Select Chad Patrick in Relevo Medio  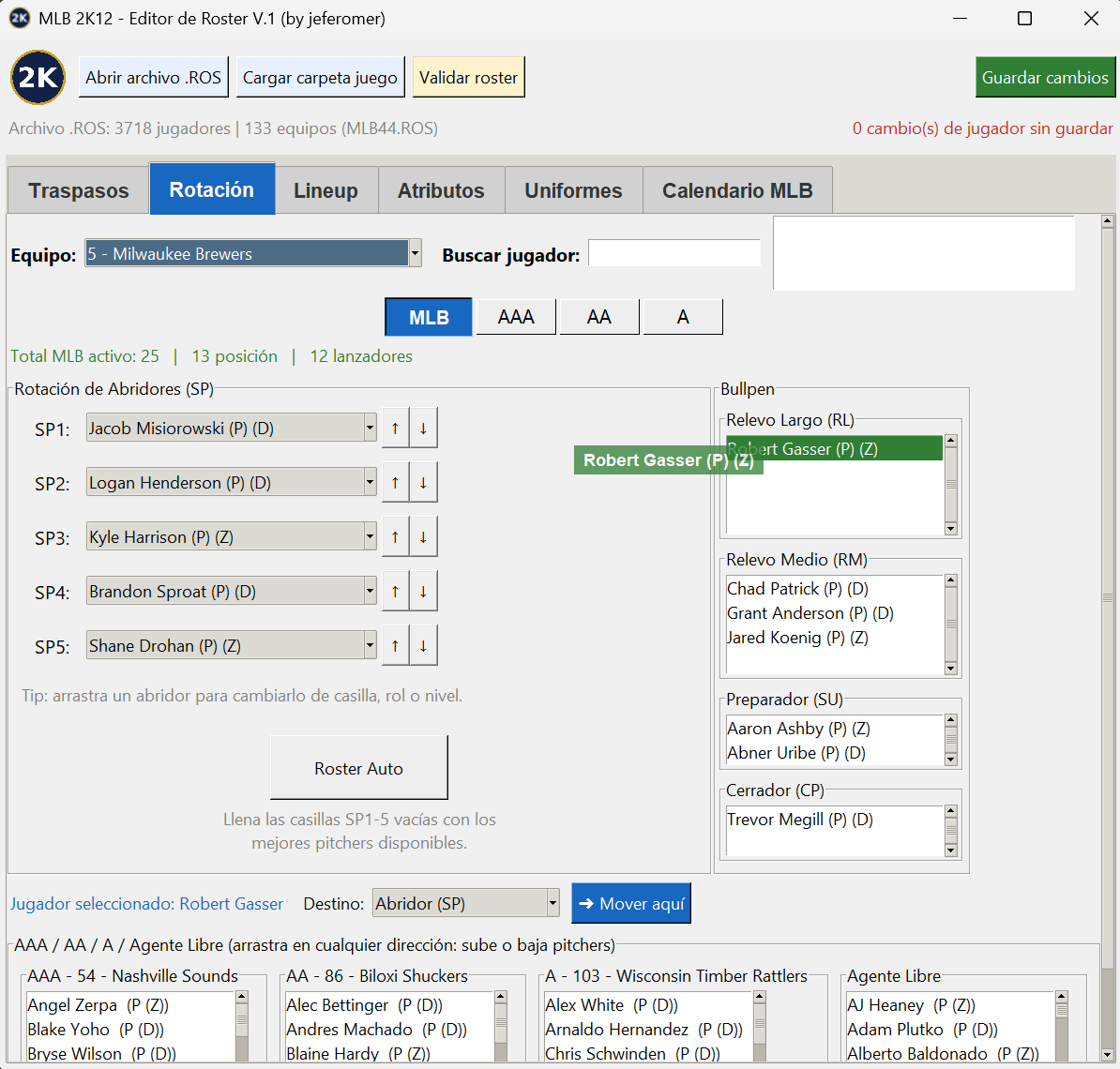click(834, 588)
